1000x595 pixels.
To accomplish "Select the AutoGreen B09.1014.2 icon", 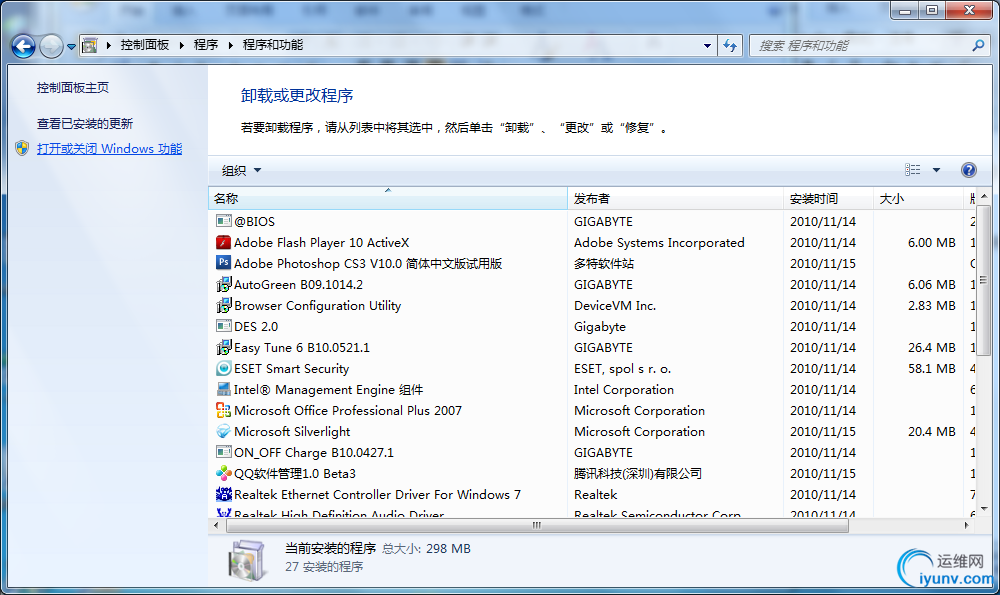I will click(x=224, y=284).
